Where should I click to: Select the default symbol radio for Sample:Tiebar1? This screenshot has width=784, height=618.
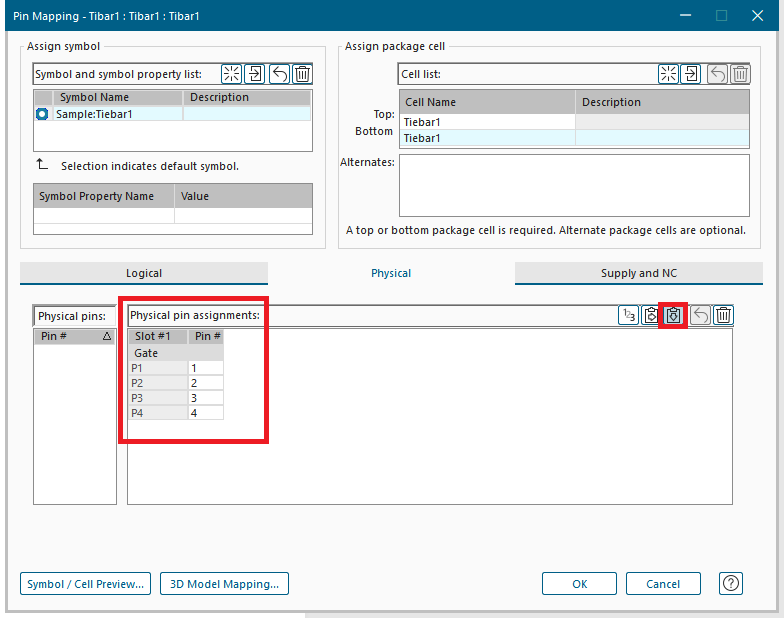tap(42, 114)
